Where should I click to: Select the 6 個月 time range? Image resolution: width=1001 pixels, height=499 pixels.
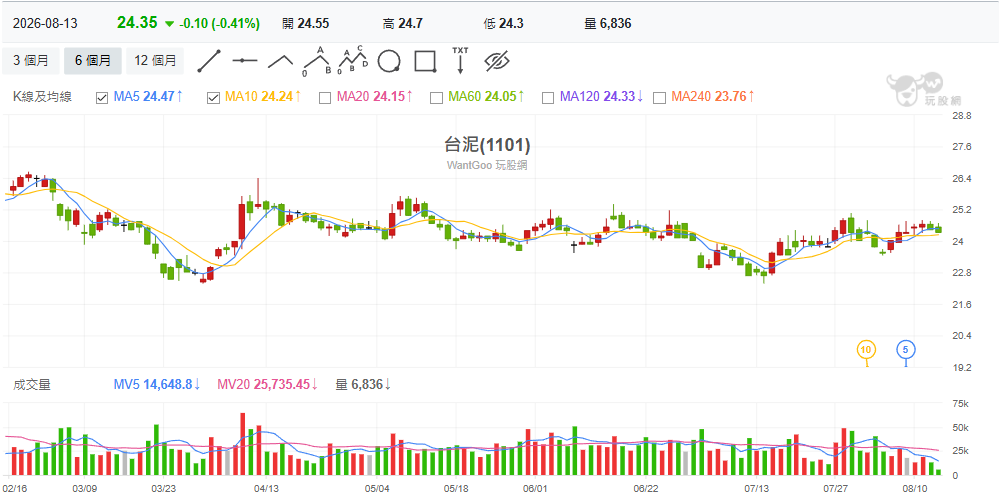coord(93,61)
